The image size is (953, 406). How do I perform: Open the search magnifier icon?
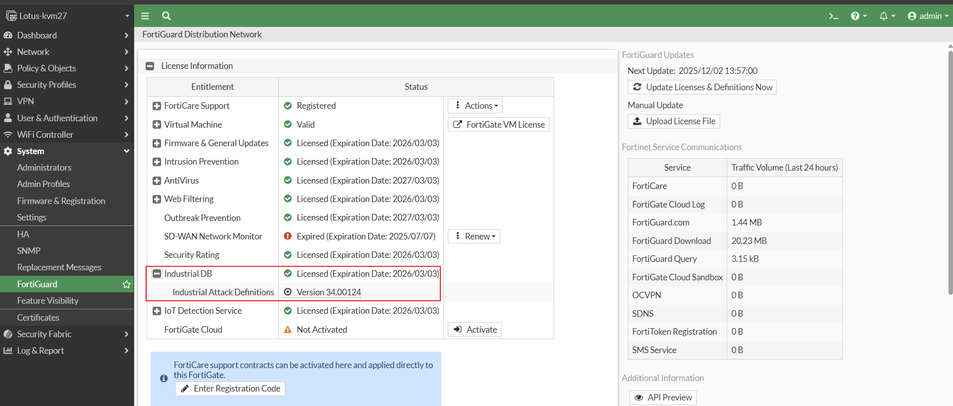tap(166, 16)
